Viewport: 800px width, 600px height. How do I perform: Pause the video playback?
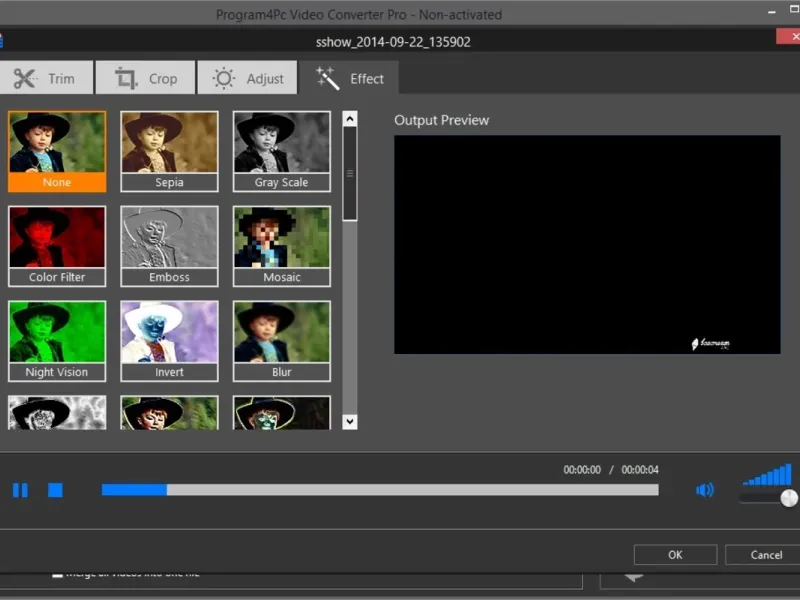(x=20, y=490)
